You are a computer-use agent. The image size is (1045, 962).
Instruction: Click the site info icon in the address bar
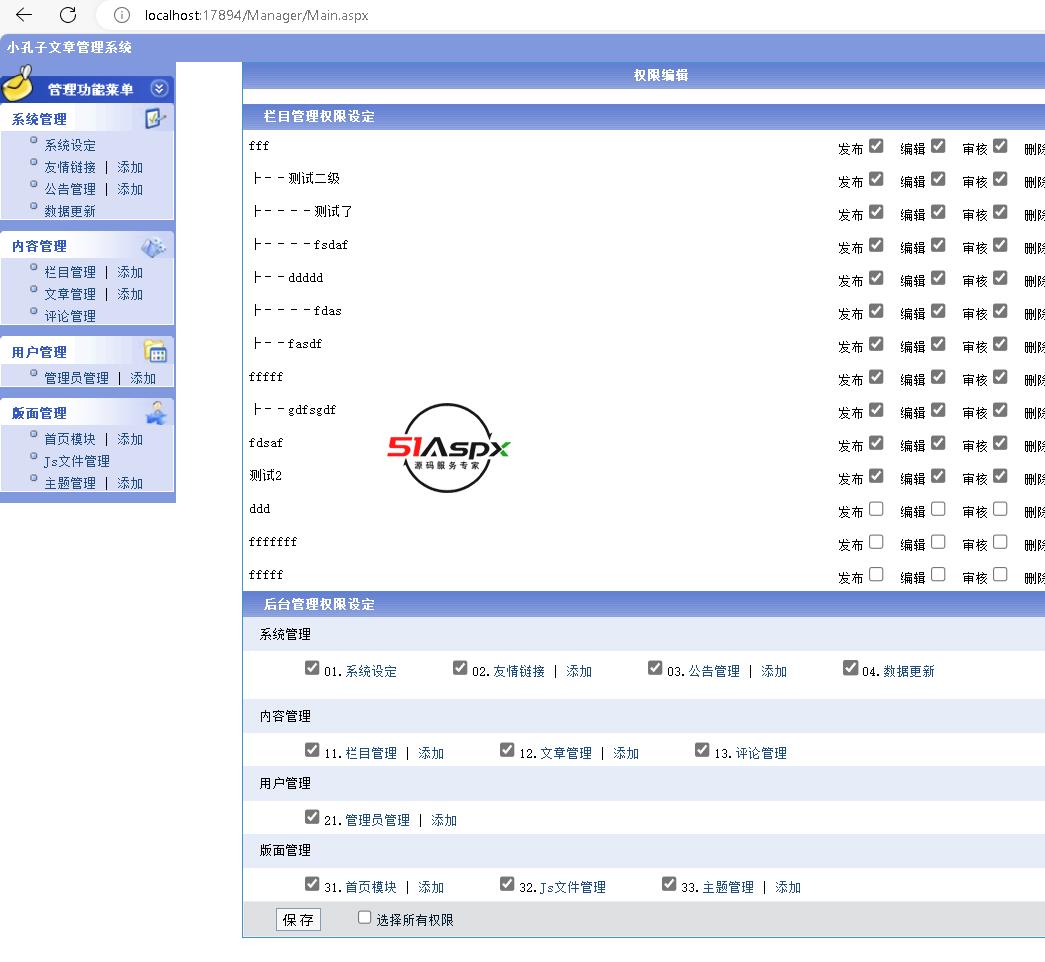[122, 15]
